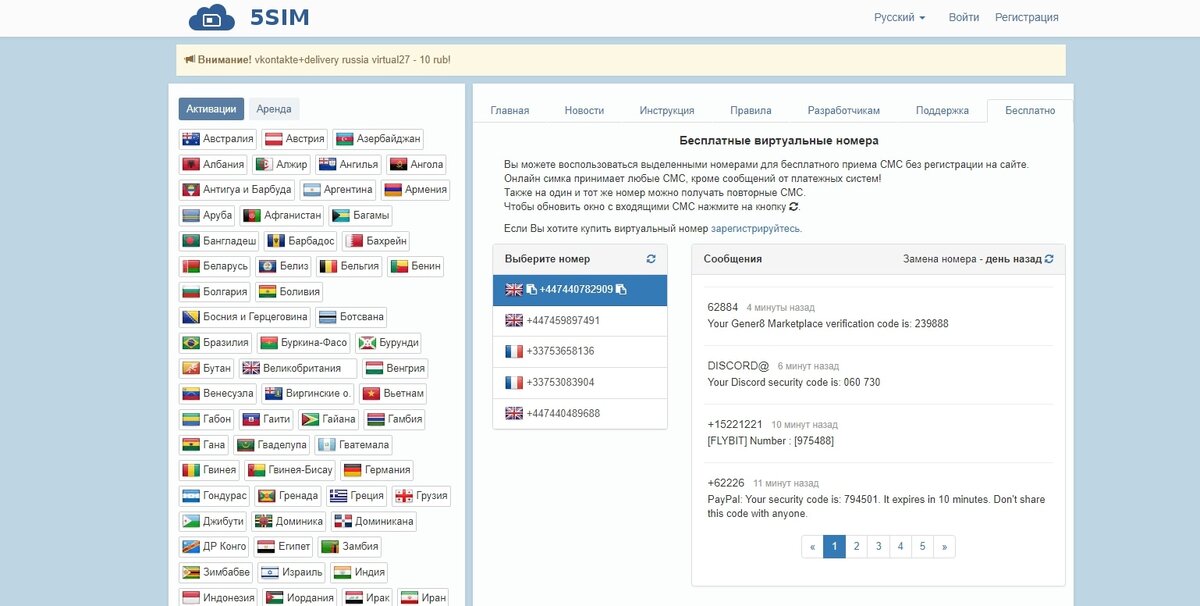The image size is (1200, 606).
Task: Click previous page arrow «
Action: click(x=812, y=547)
